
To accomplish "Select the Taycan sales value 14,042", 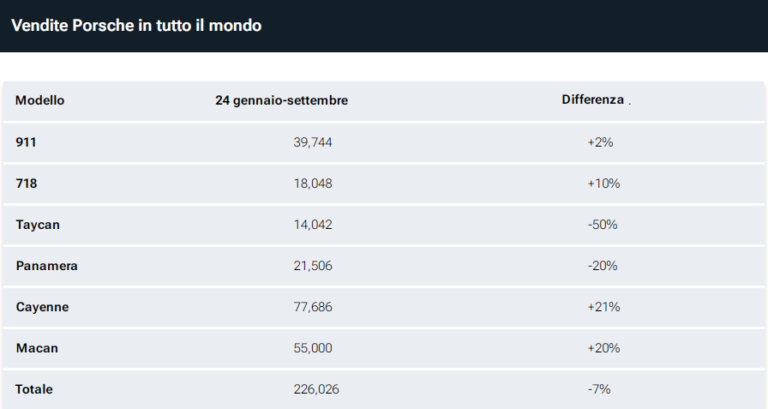I will click(312, 224).
